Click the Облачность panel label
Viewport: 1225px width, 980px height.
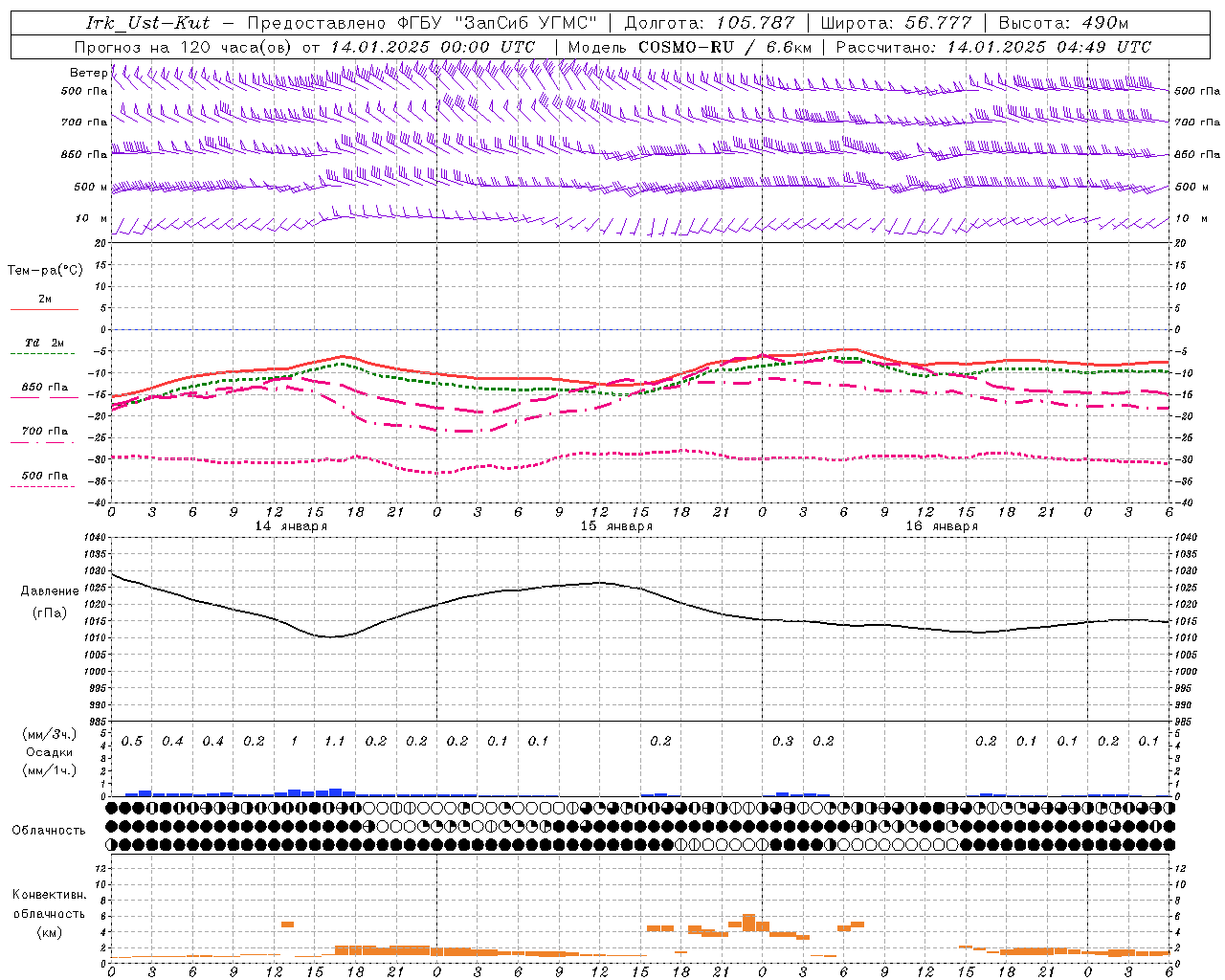point(49,830)
